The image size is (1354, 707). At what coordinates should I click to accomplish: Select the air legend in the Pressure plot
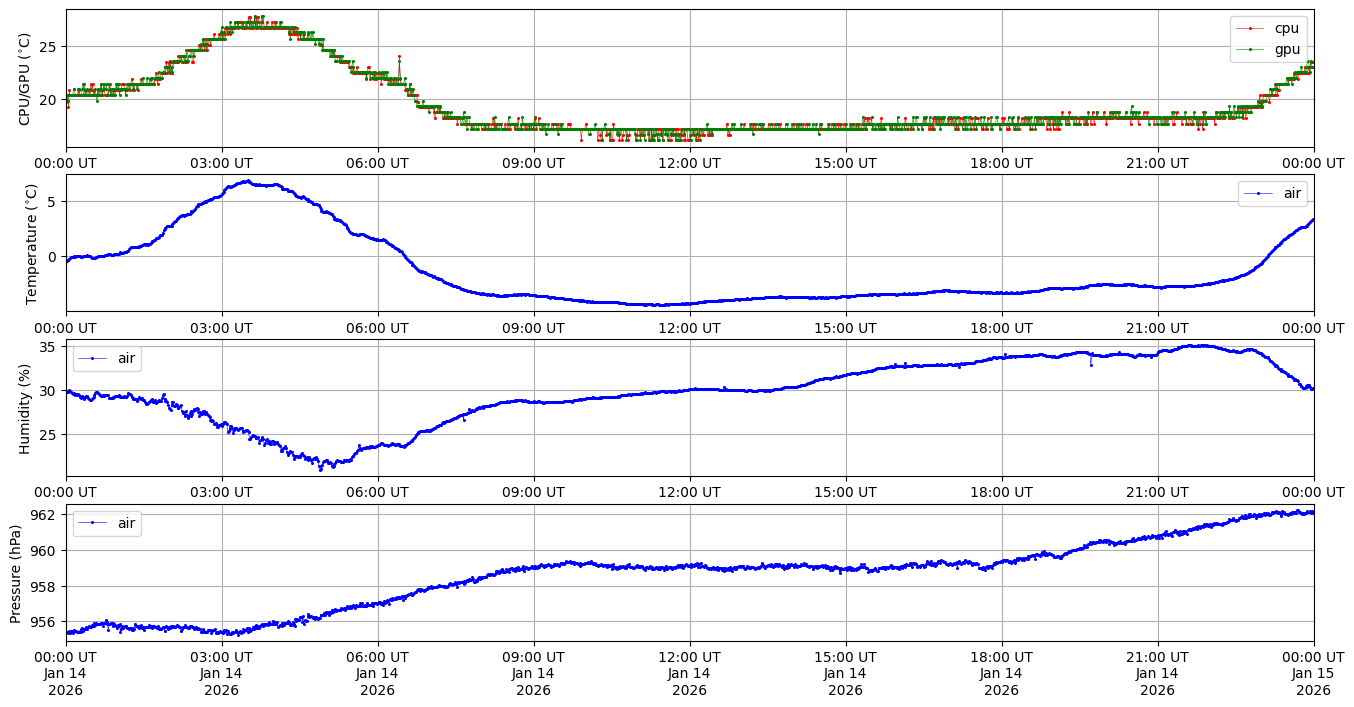pyautogui.click(x=107, y=523)
